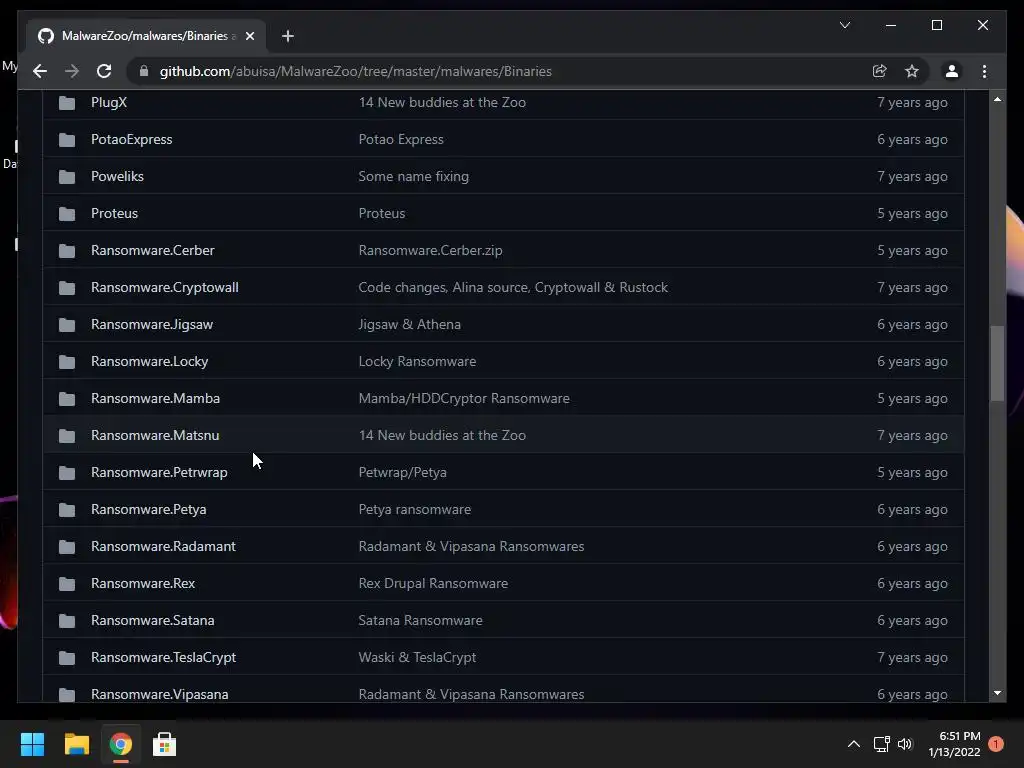The width and height of the screenshot is (1024, 768).
Task: Click the Ransomware.Cerber folder icon
Action: point(67,251)
